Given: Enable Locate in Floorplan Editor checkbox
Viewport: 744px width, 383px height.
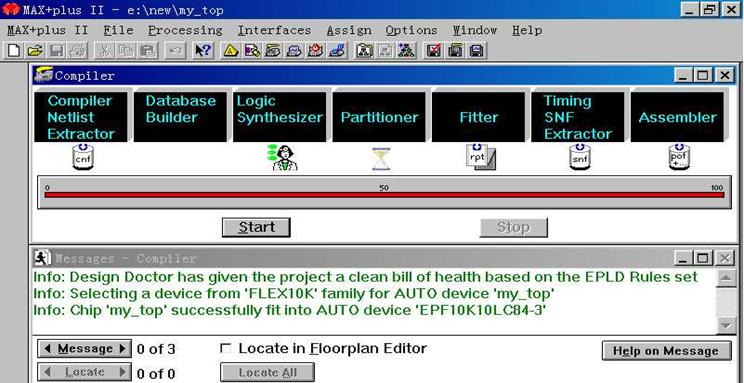Looking at the screenshot, I should tap(226, 349).
